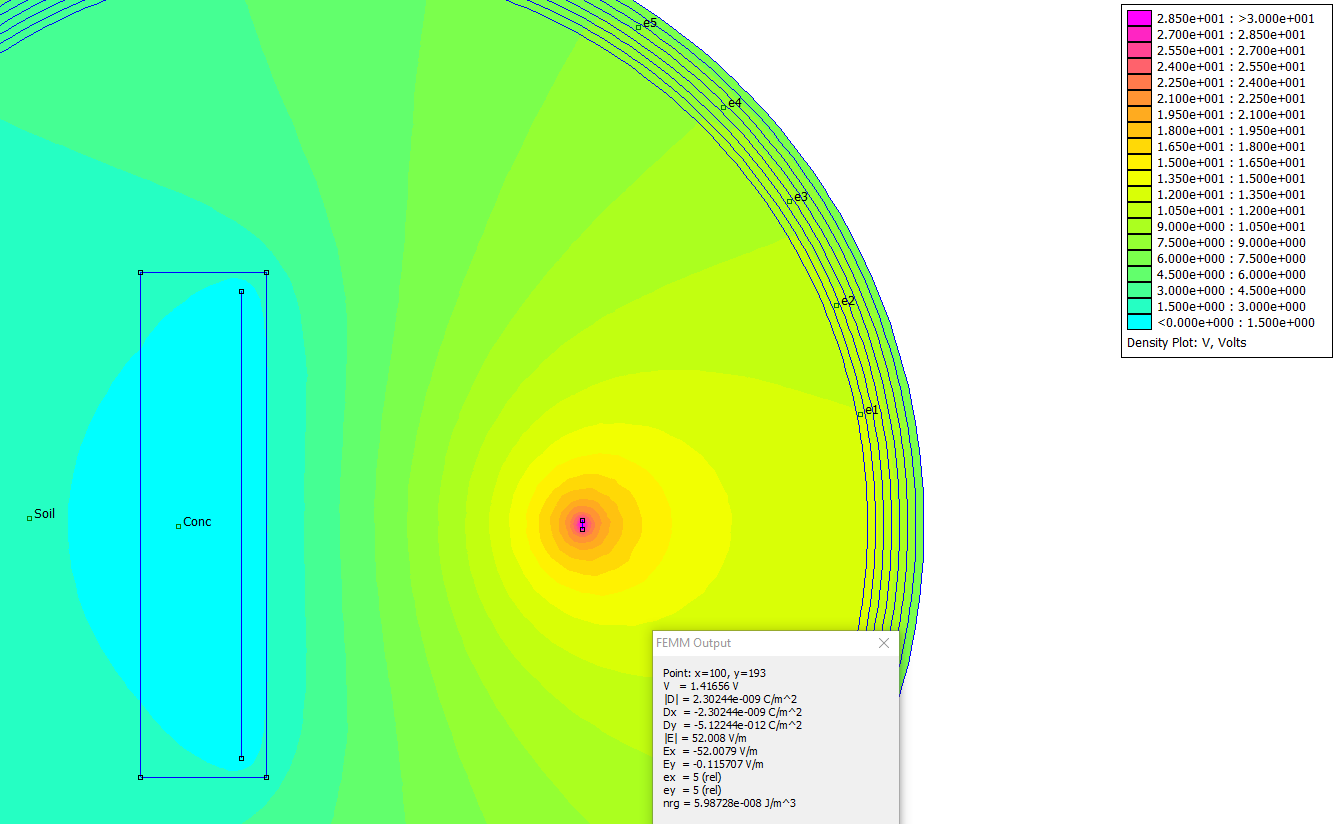Viewport: 1336px width, 824px height.
Task: Click the 'V = 1.41656 V' output line
Action: click(x=701, y=686)
